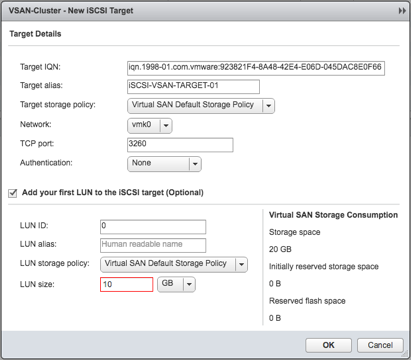The width and height of the screenshot is (411, 360).
Task: Click the Reserved flash space label
Action: click(x=307, y=301)
